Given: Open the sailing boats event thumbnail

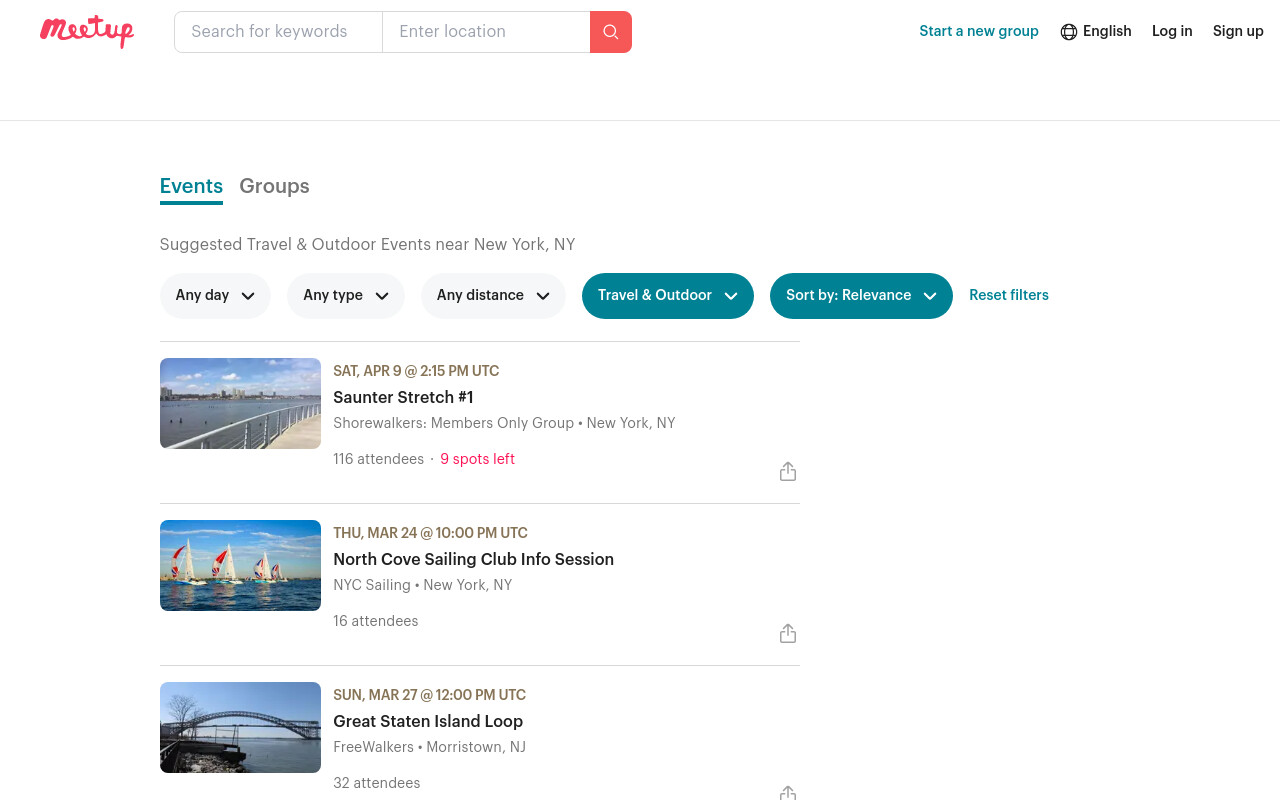Looking at the screenshot, I should 240,565.
